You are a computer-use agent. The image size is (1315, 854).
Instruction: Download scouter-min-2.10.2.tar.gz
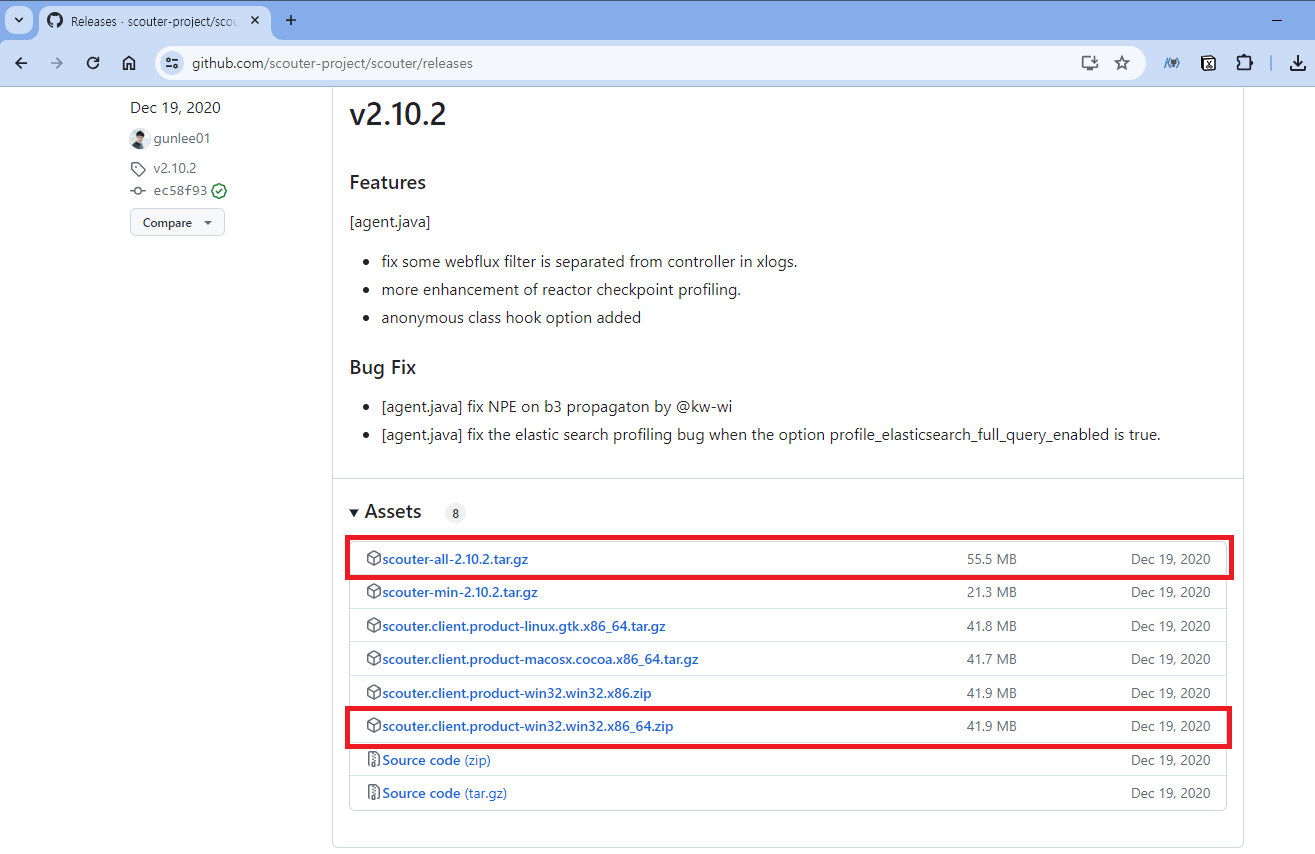pyautogui.click(x=459, y=592)
